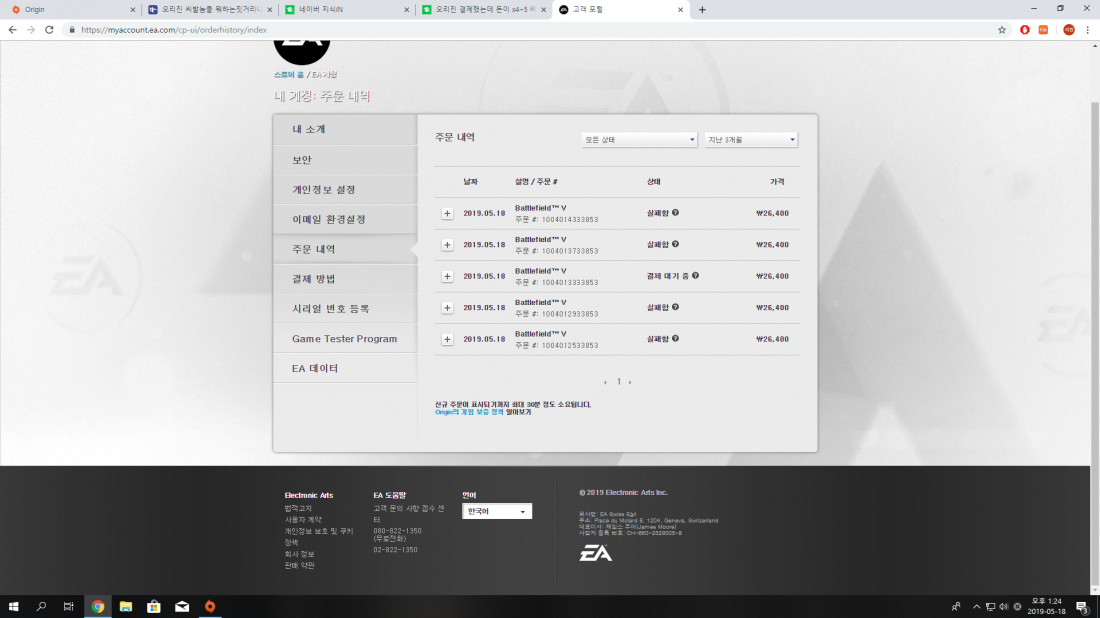Open 판매 약관 footer link
Screen dimensions: 1100x618
(300, 565)
